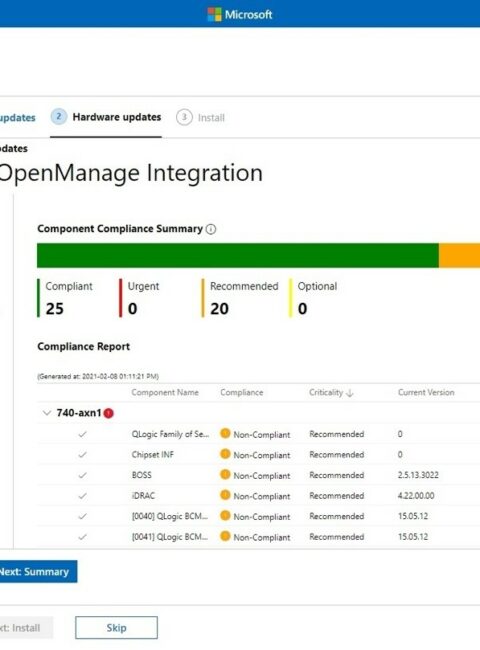Sort by Criticality column header
480x650 pixels.
[x=326, y=393]
